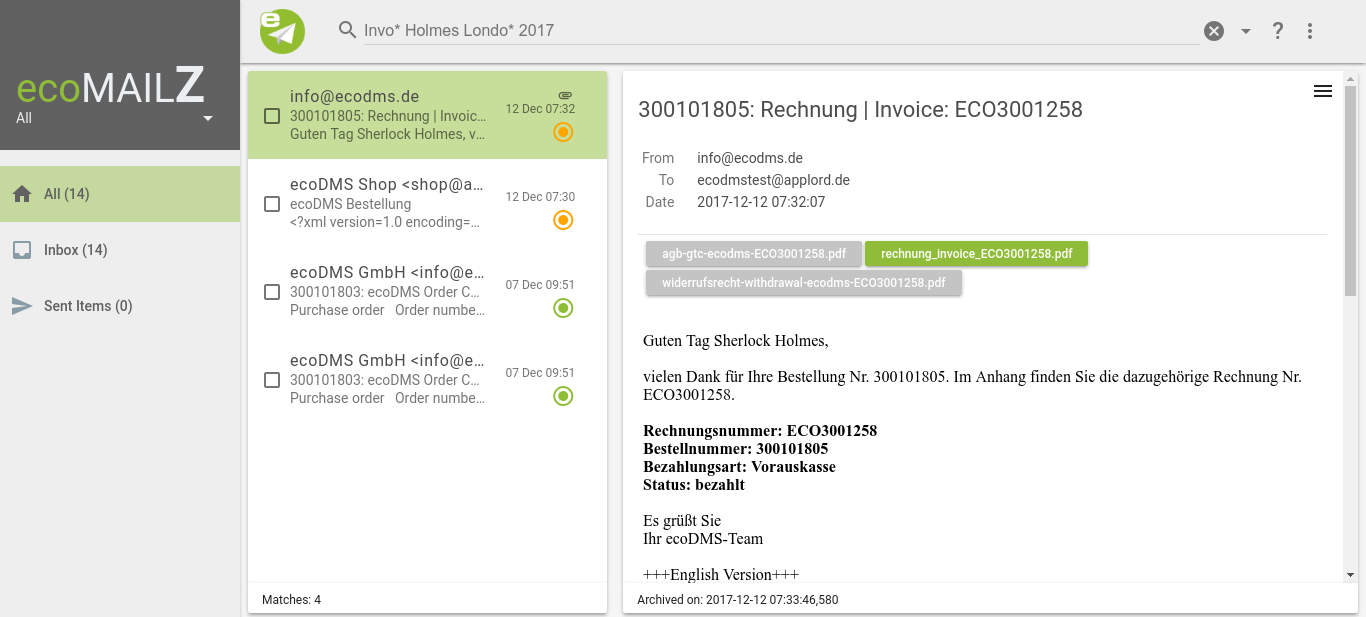The height and width of the screenshot is (617, 1366).
Task: Open help via question mark icon
Action: coord(1278,31)
